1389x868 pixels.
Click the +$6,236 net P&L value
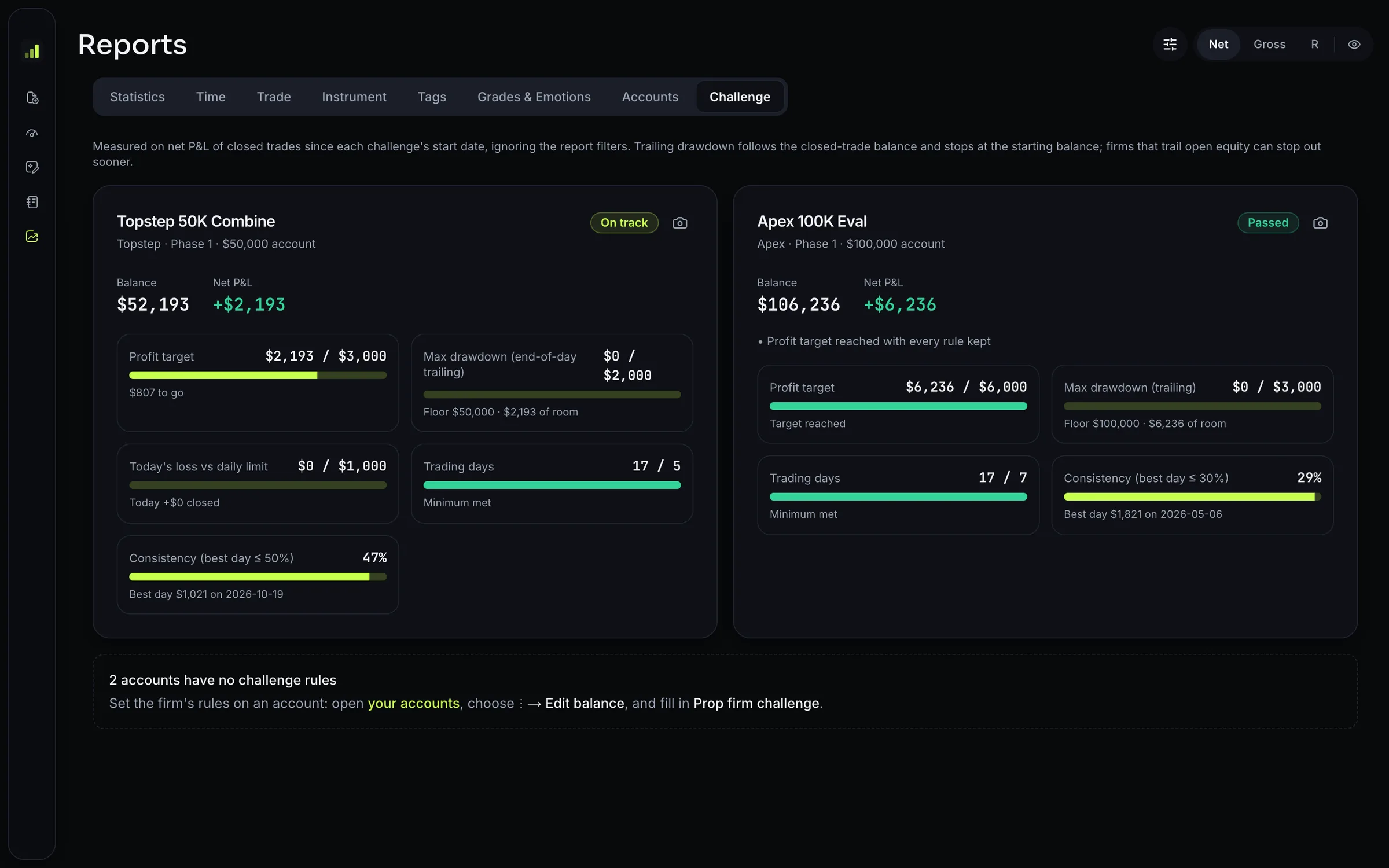(x=900, y=305)
